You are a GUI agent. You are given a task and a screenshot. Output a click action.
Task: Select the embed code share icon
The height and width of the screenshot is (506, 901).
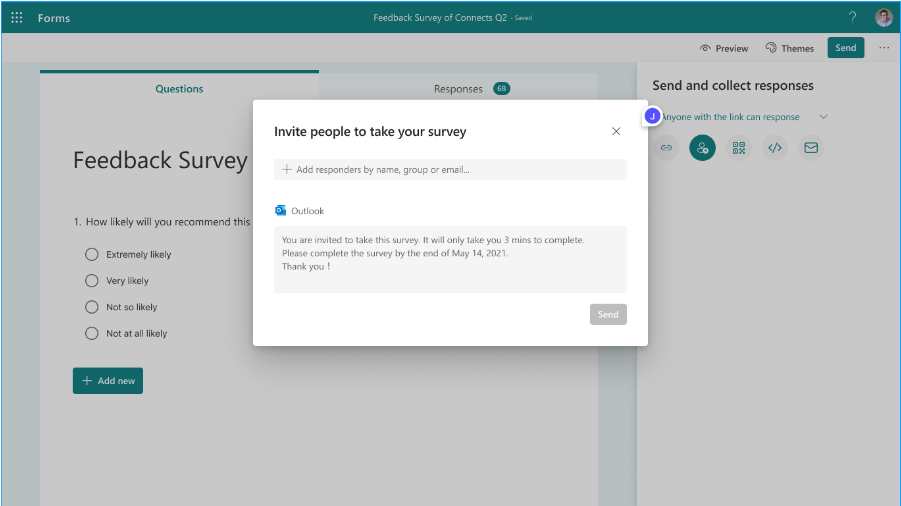tap(775, 148)
